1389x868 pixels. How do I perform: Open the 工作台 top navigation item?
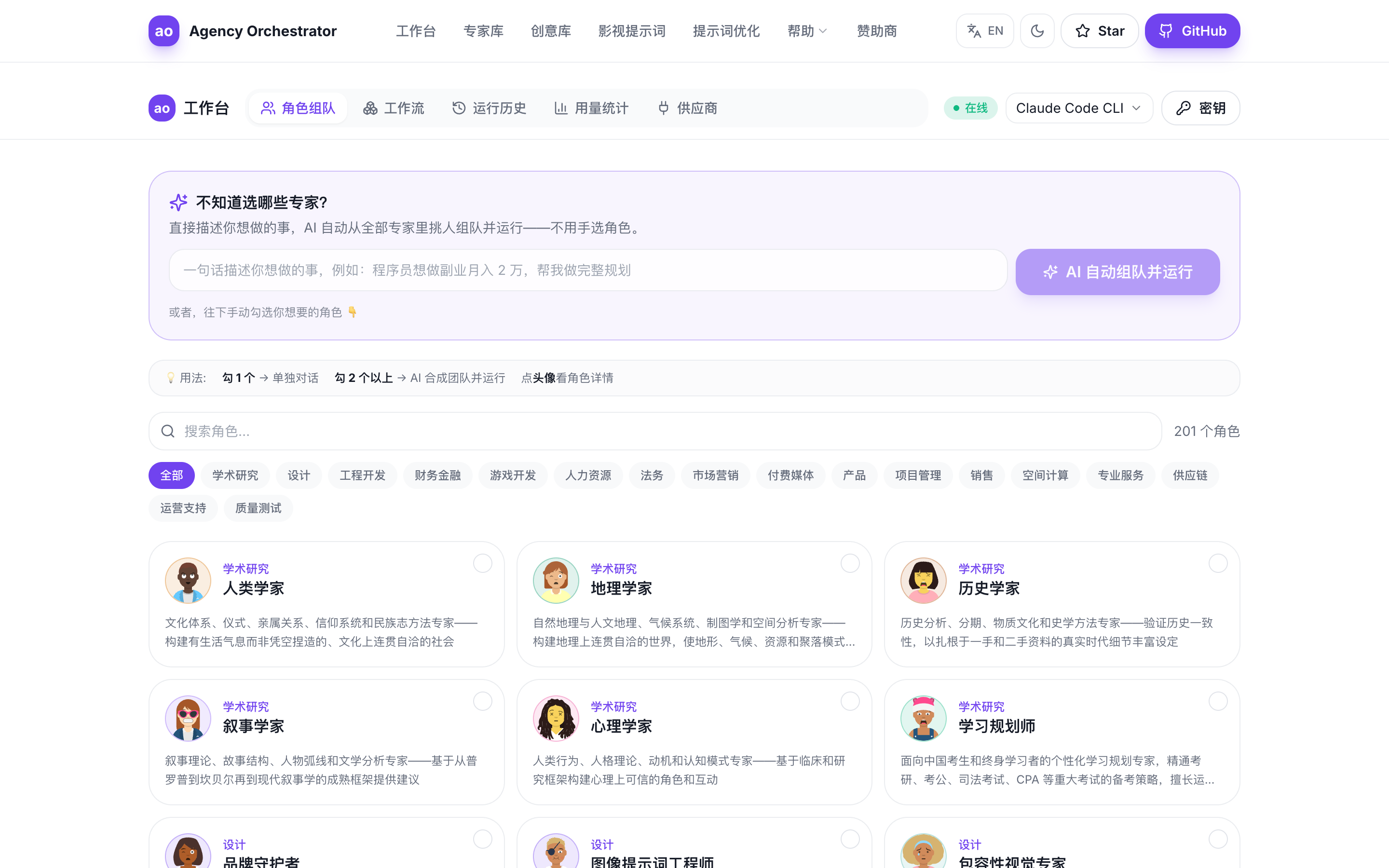click(416, 31)
